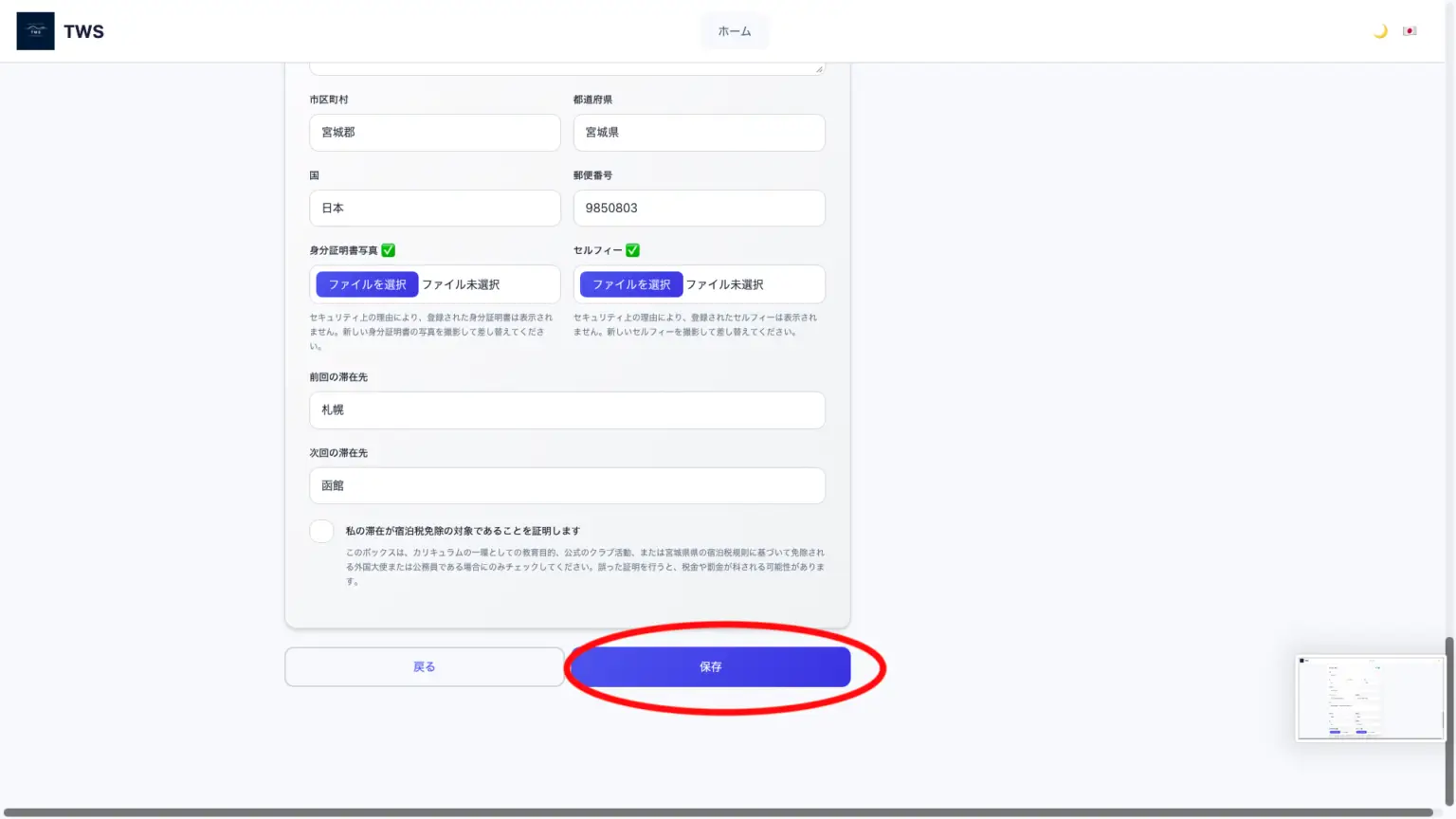Click the 市区町村 field containing 宮城郡
The height and width of the screenshot is (819, 1456).
point(434,133)
